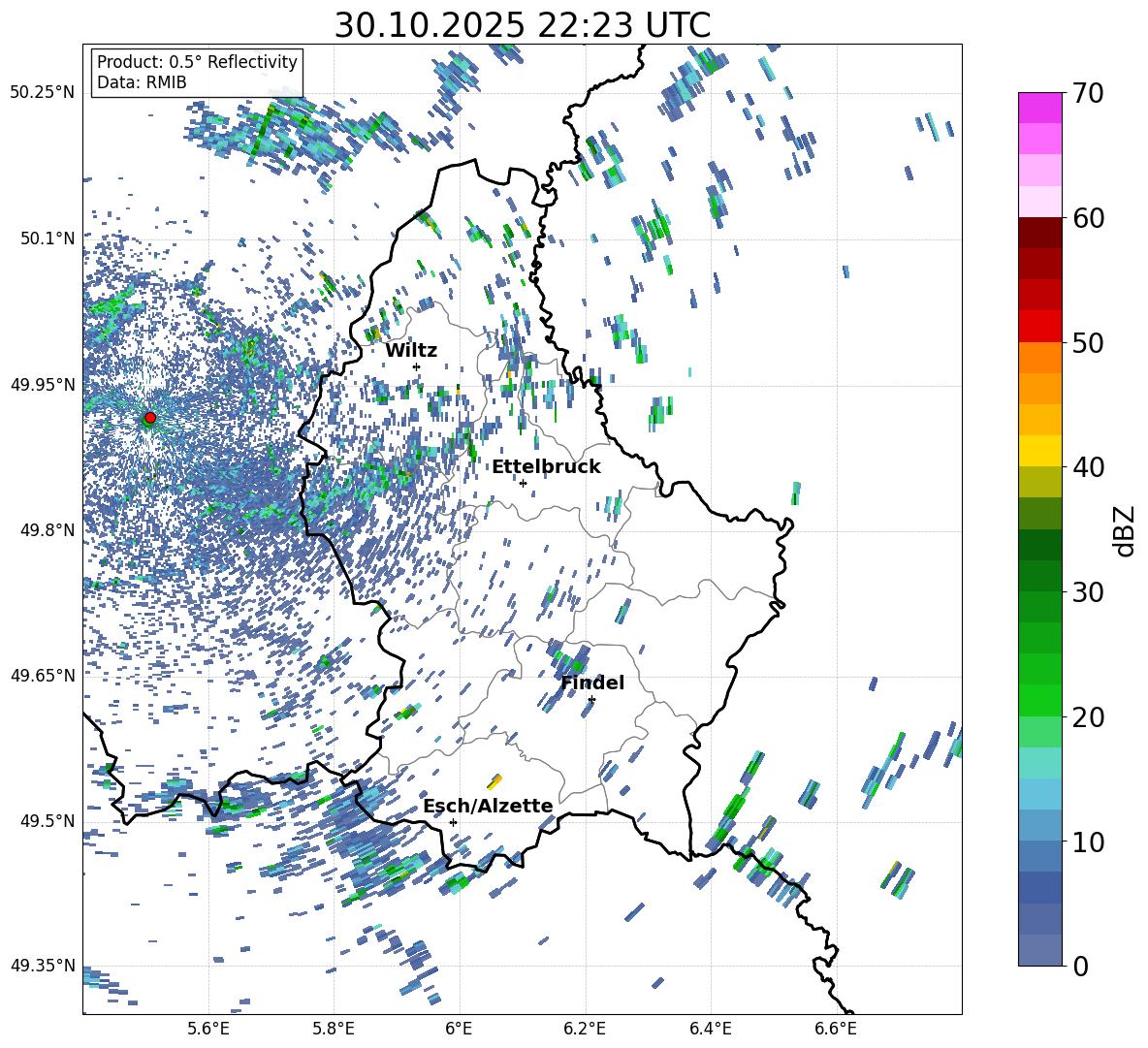The width and height of the screenshot is (1148, 1048).
Task: Click the 6.6°E longitude label
Action: 836,1029
